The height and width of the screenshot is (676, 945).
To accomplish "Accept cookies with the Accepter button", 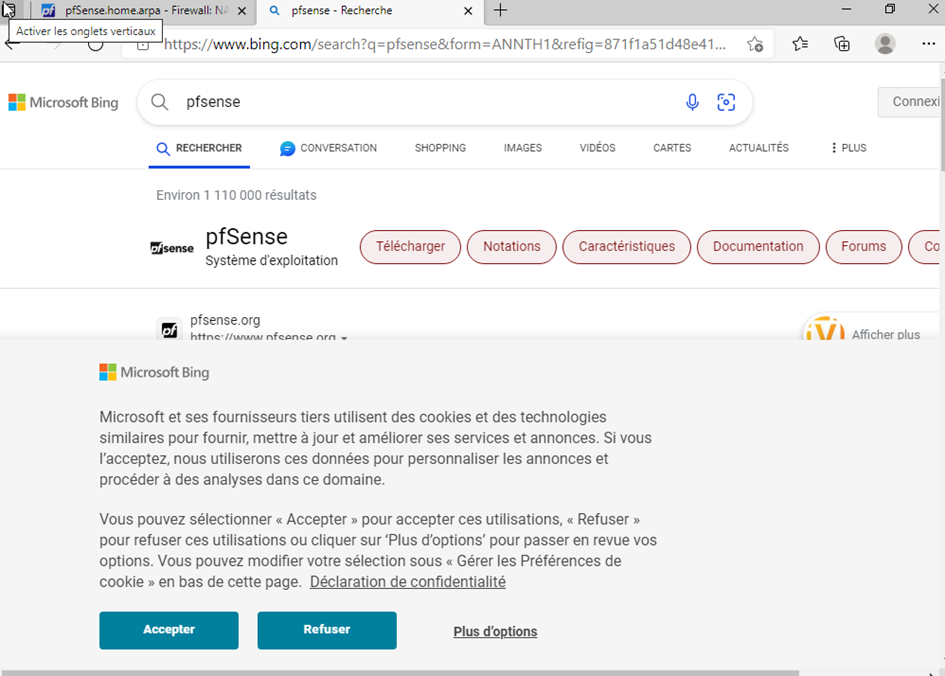I will pos(168,630).
